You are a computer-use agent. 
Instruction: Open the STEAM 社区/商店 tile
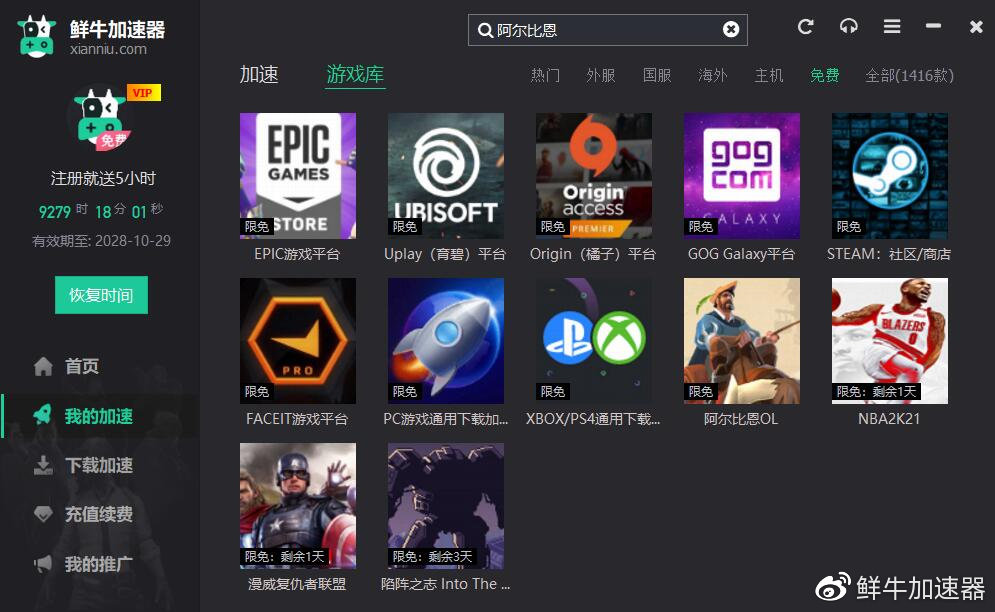pyautogui.click(x=889, y=175)
